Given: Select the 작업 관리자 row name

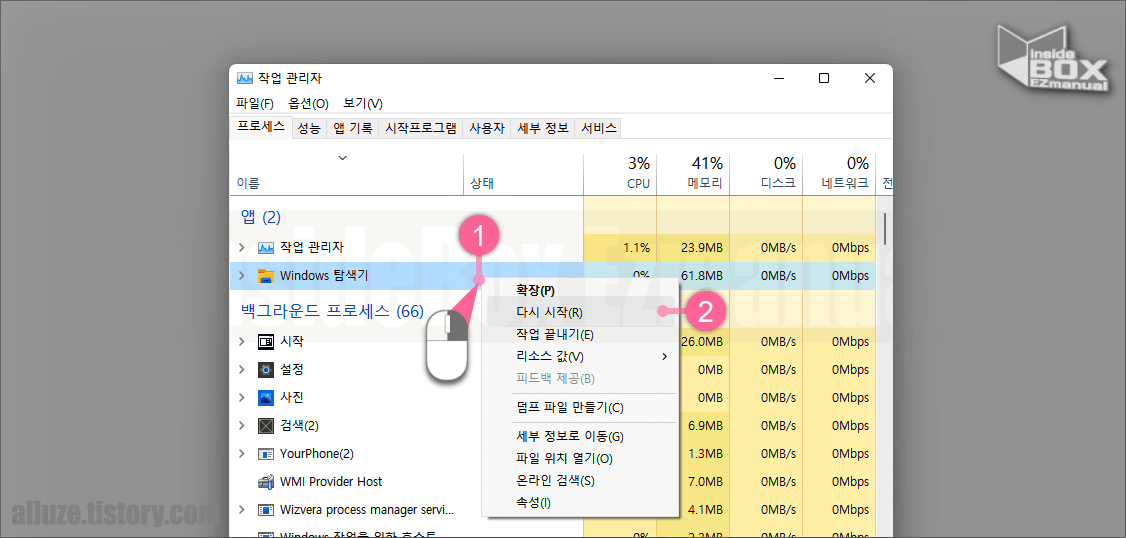Looking at the screenshot, I should 312,248.
